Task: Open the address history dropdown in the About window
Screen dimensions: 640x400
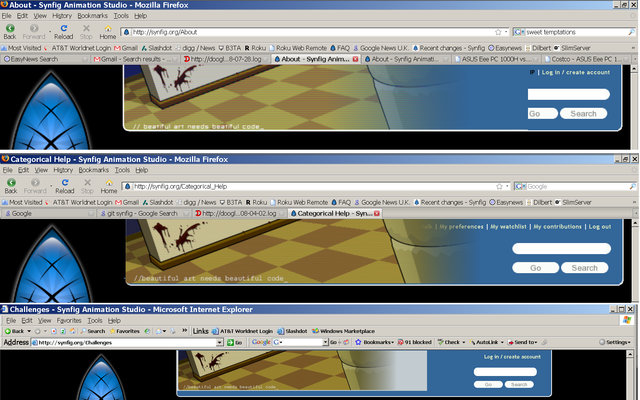Action: [506, 32]
